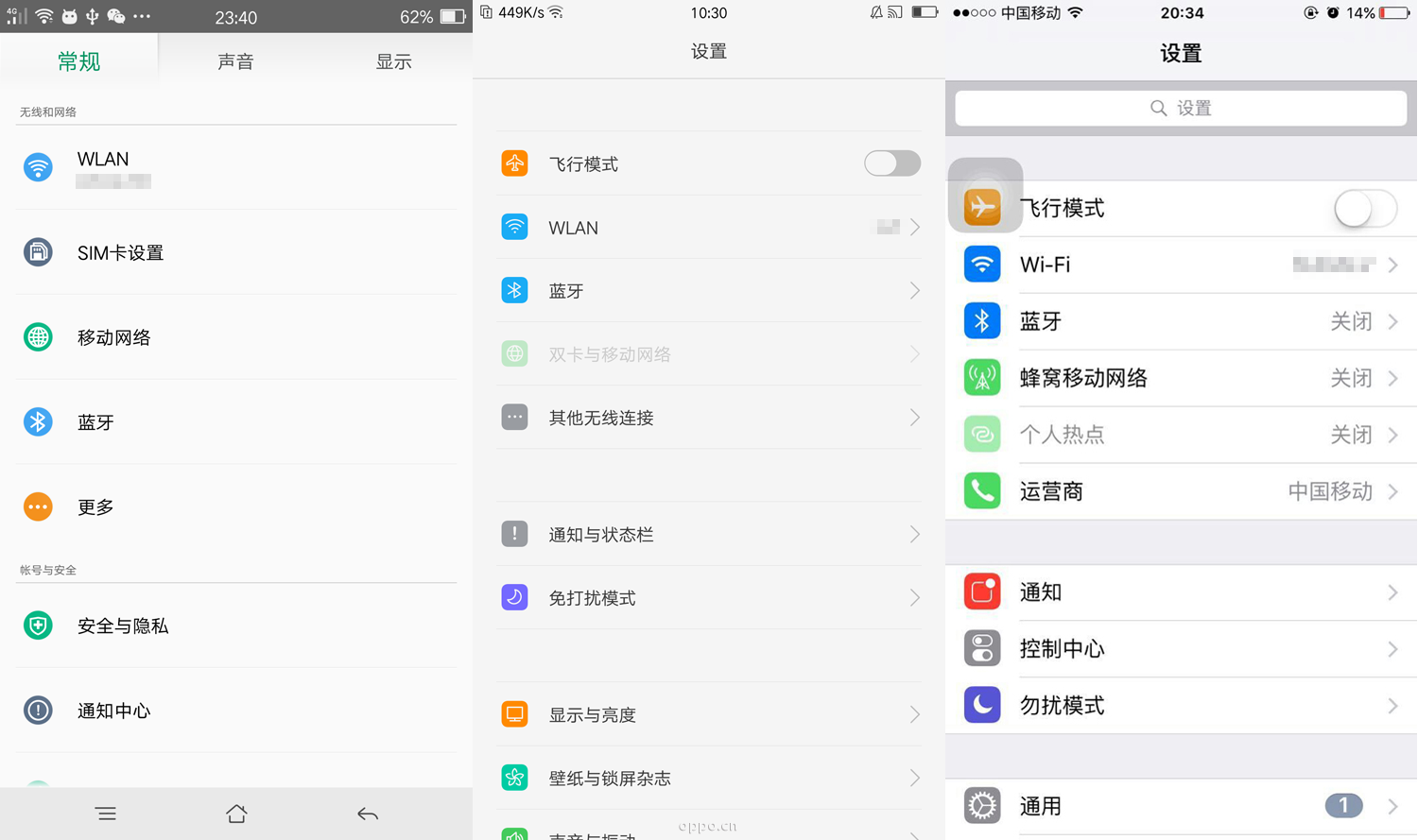Tap 蓝牙 关闭 status in right phone
The image size is (1418, 840).
point(1351,321)
